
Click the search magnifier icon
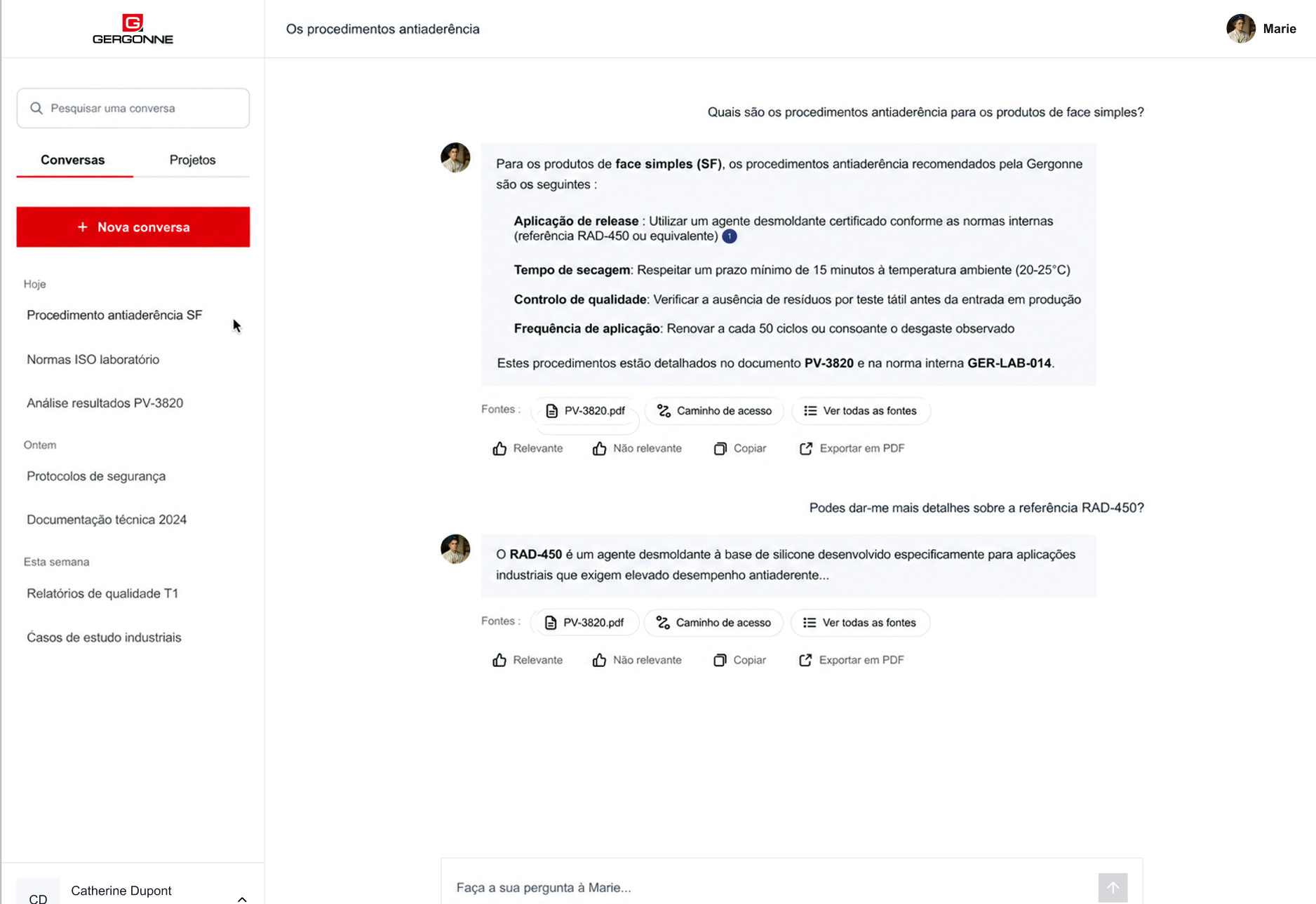(36, 108)
